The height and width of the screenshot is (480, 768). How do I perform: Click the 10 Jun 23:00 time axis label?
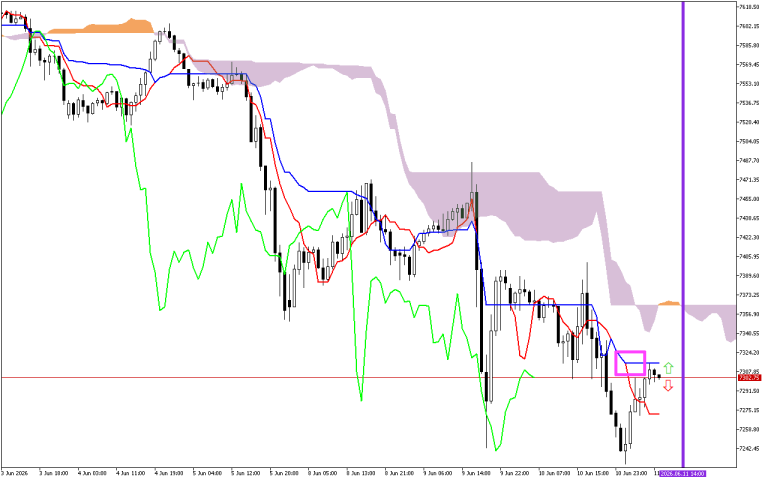[x=631, y=474]
